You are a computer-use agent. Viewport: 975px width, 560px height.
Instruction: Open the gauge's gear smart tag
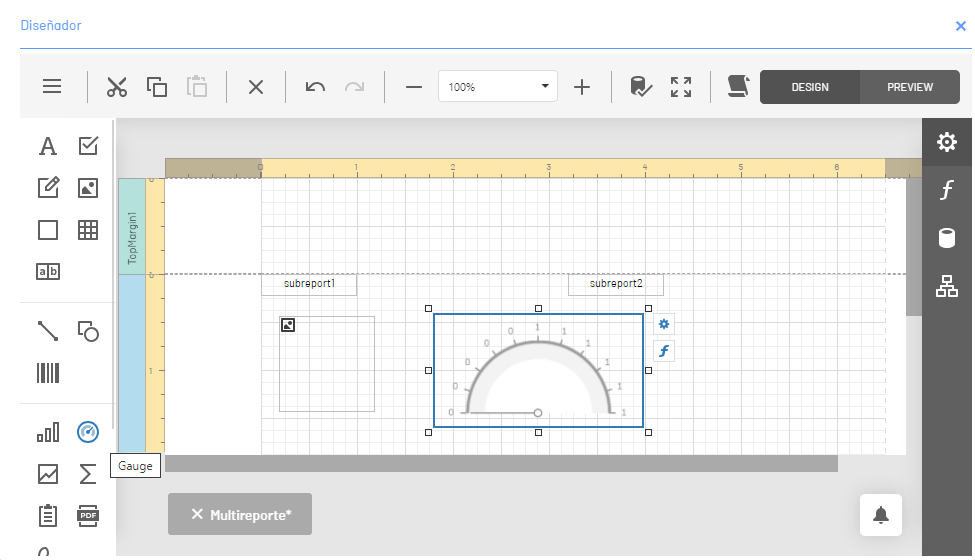click(x=664, y=324)
